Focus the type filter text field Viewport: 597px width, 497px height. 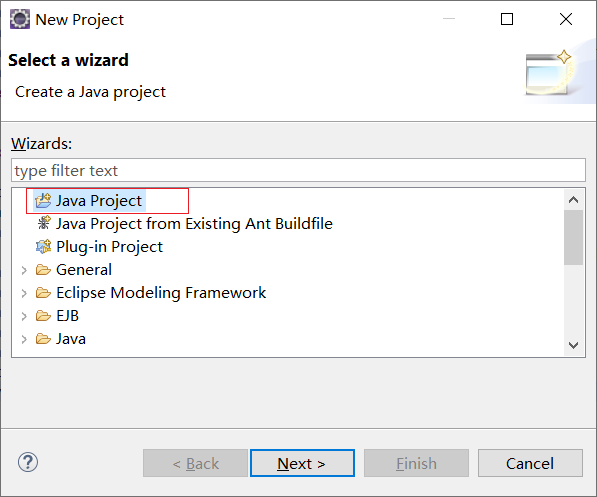click(298, 171)
